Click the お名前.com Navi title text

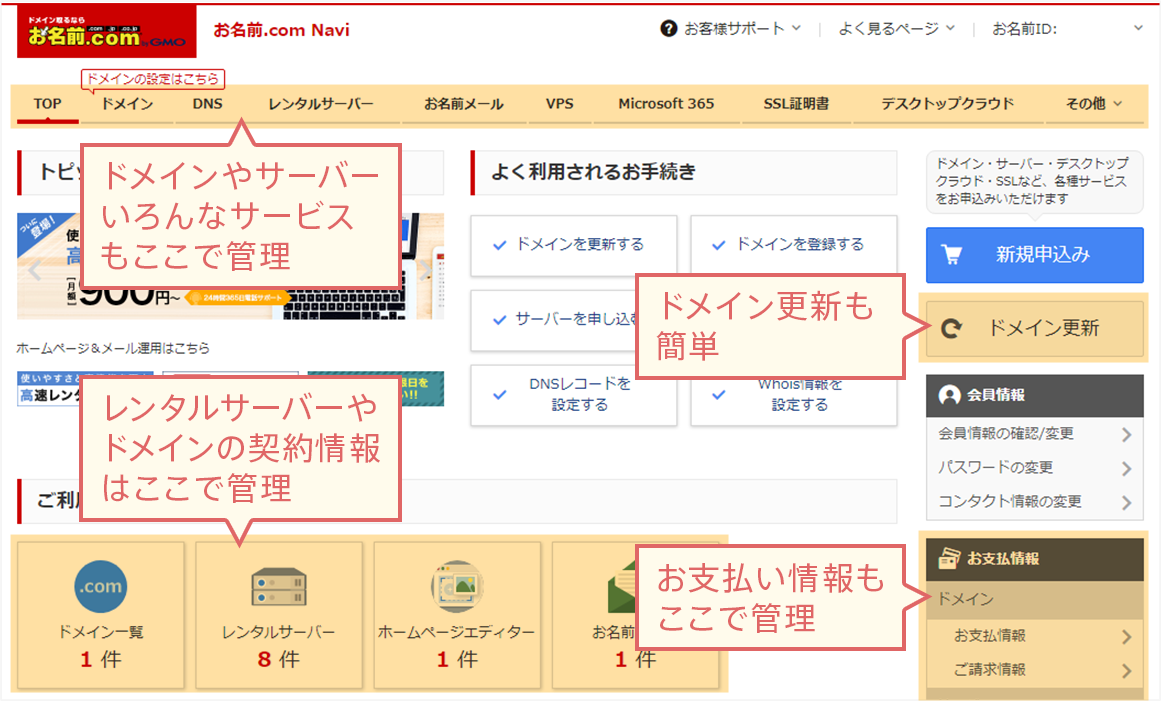click(x=281, y=30)
